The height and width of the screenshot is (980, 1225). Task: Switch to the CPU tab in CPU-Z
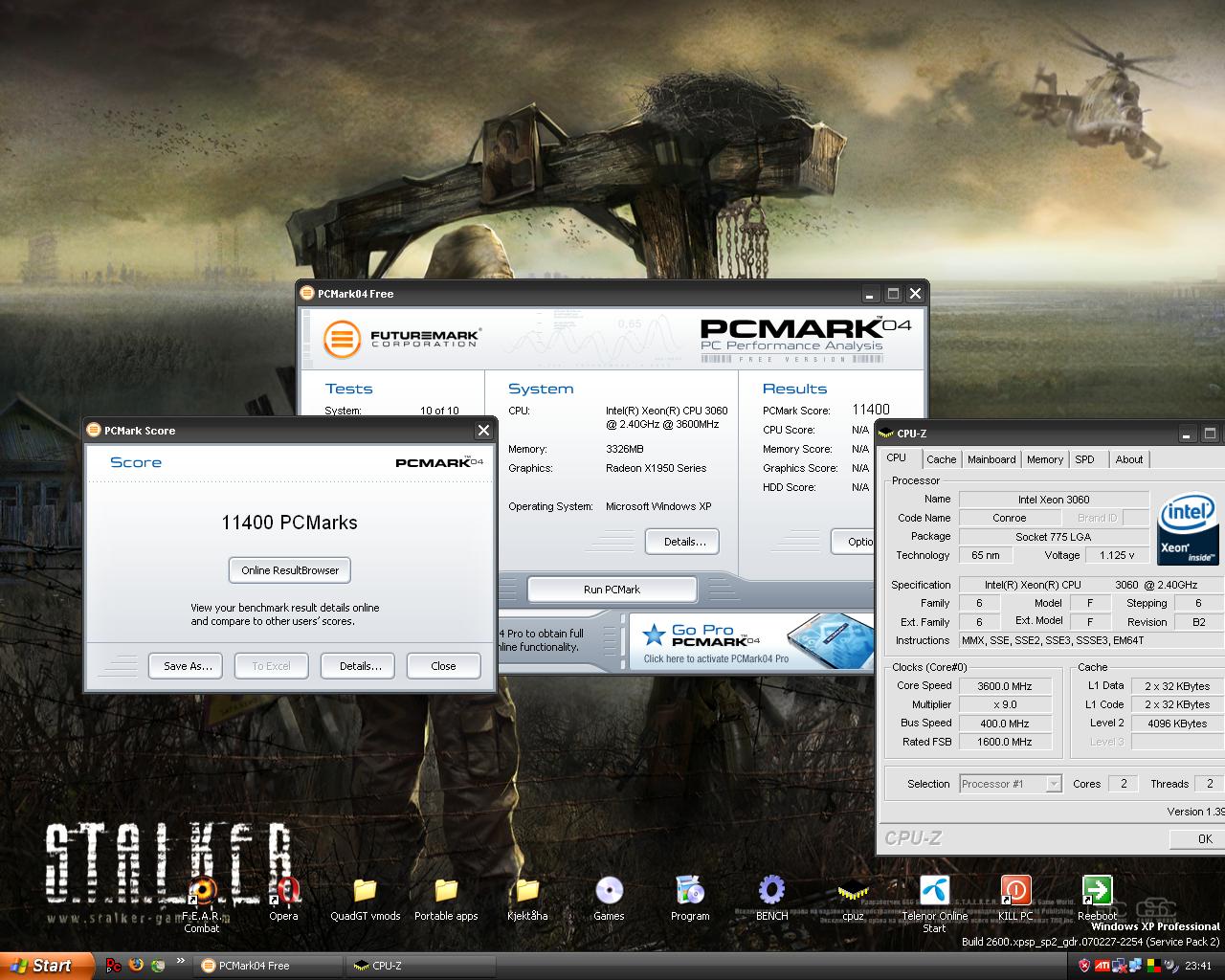(x=897, y=458)
